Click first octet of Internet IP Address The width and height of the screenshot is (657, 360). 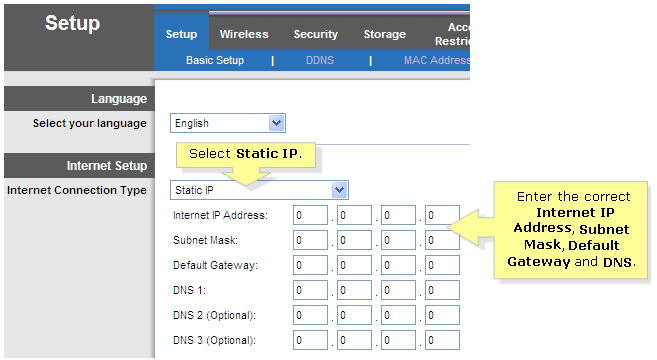(310, 215)
